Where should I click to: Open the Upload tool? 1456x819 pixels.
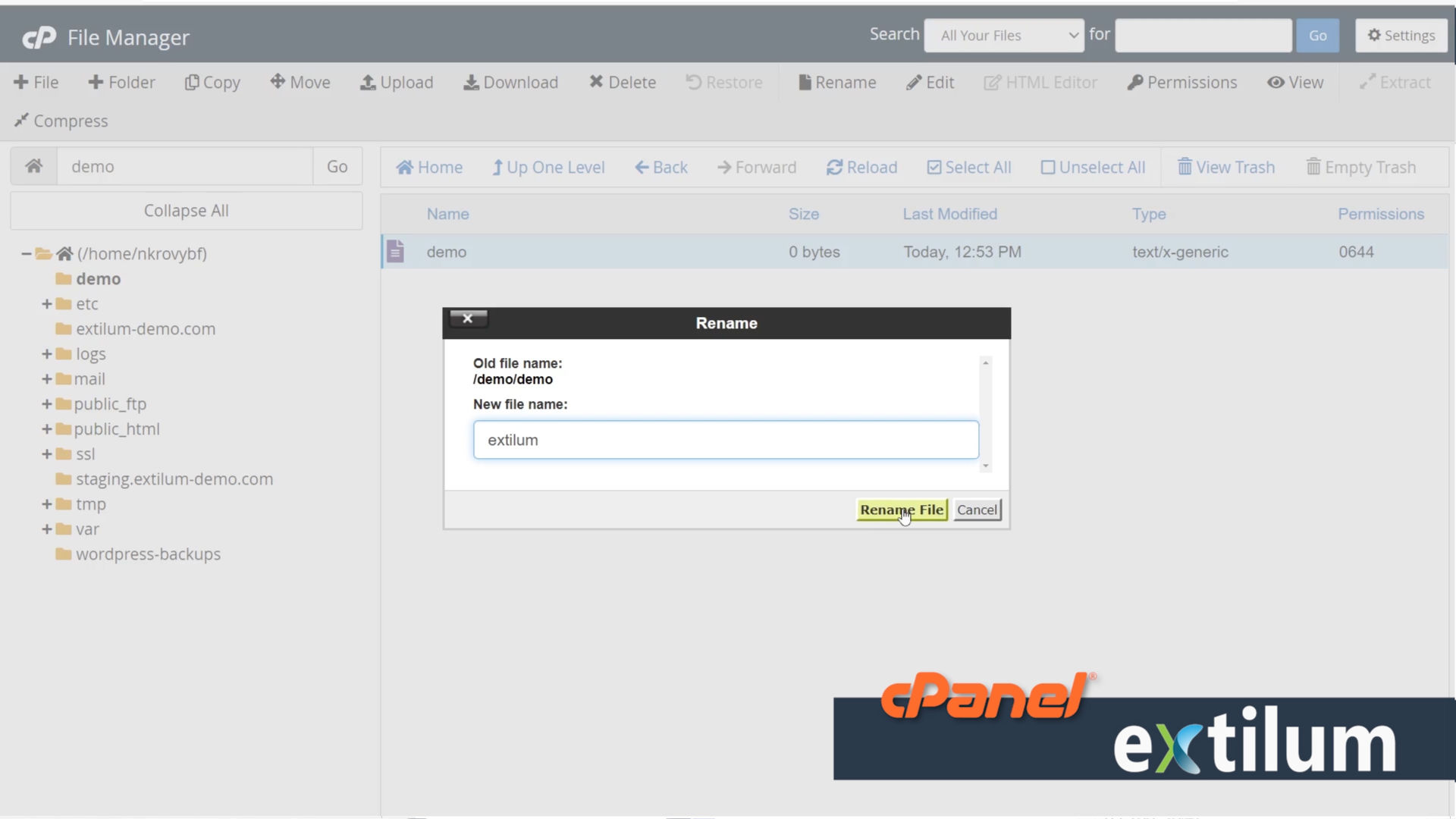(x=397, y=82)
